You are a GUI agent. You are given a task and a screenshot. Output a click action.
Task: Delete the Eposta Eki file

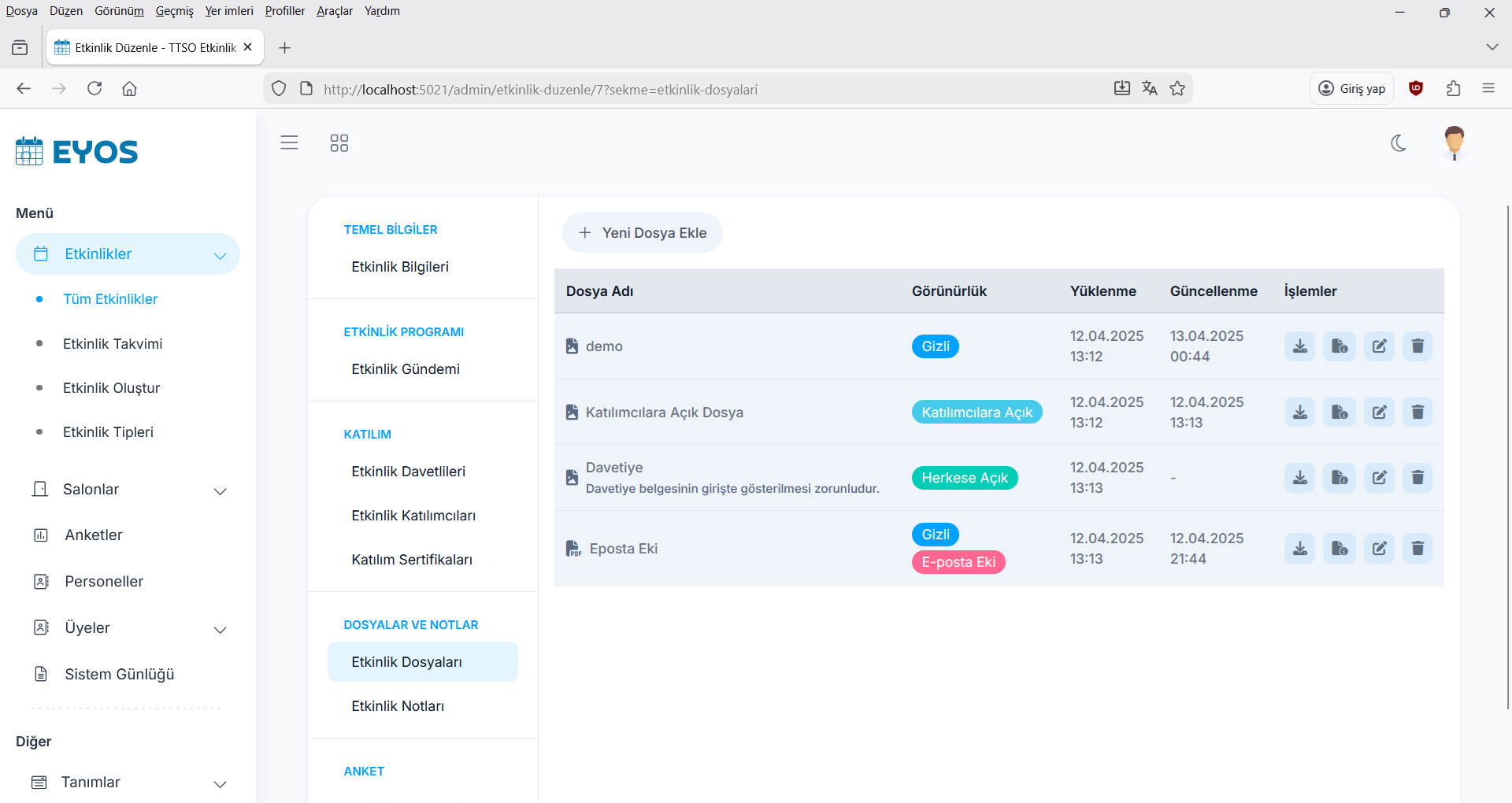click(x=1417, y=549)
